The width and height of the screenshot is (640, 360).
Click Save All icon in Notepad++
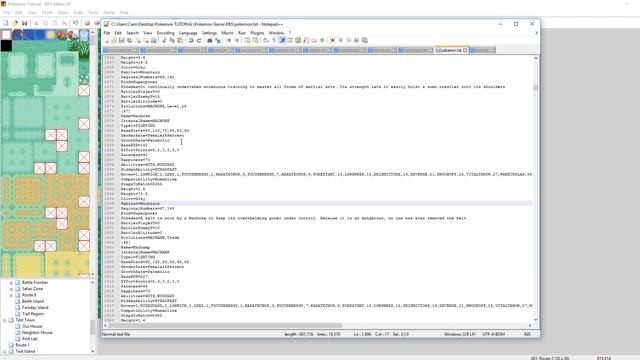129,40
